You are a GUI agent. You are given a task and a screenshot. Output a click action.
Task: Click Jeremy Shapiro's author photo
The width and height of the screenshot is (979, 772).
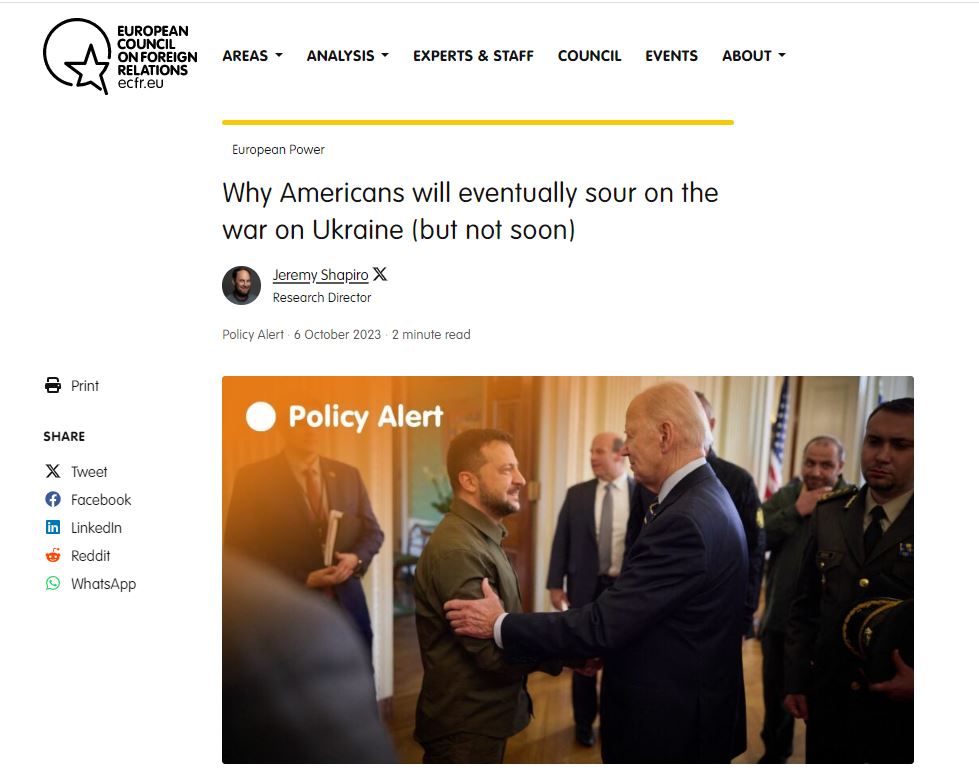pos(242,285)
